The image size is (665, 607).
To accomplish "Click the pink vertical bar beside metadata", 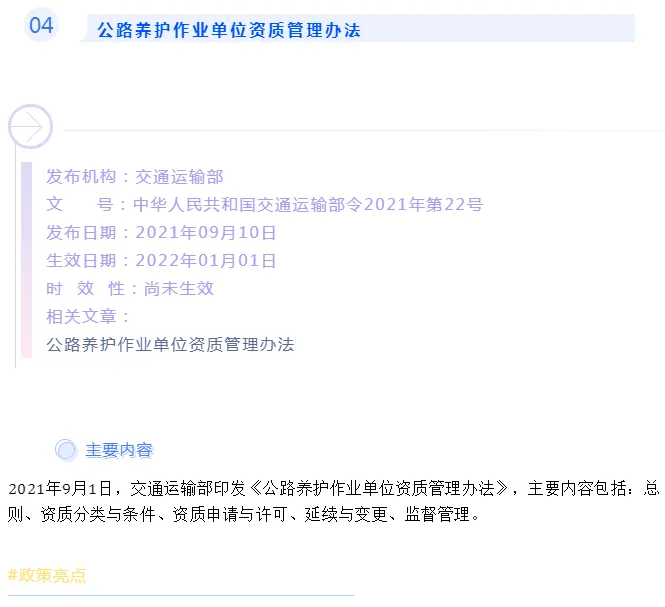I will pyautogui.click(x=26, y=260).
